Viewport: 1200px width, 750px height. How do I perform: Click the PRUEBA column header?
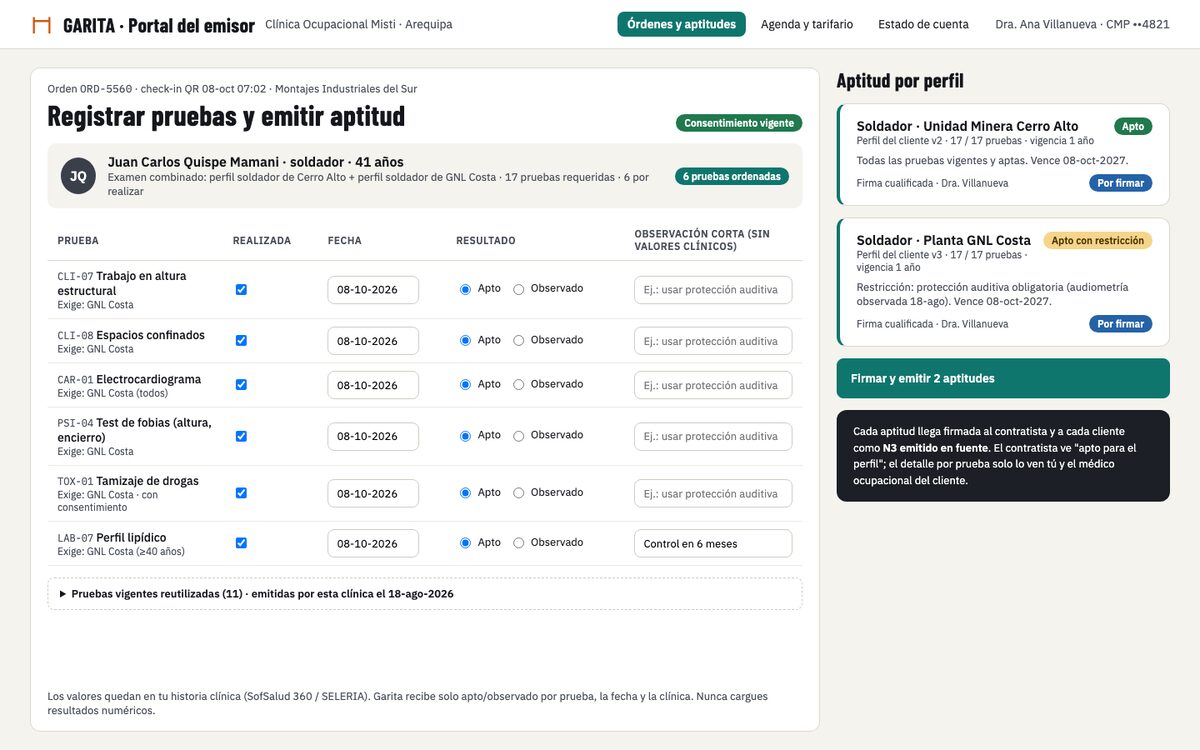click(78, 241)
